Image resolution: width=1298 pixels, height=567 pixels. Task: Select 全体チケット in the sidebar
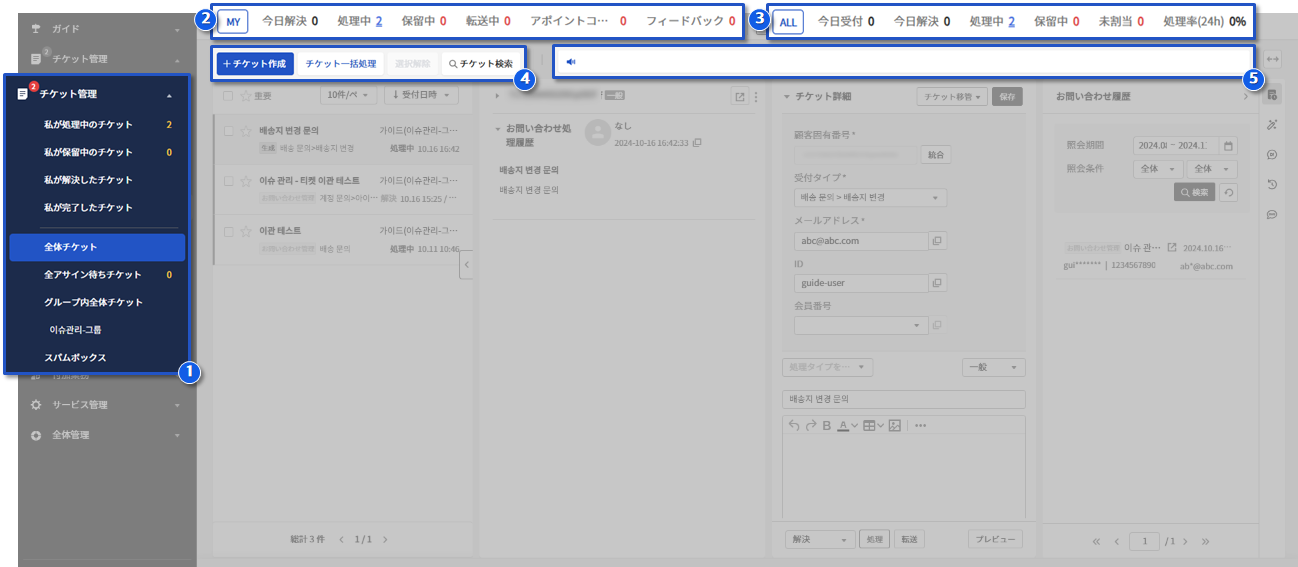(x=97, y=247)
